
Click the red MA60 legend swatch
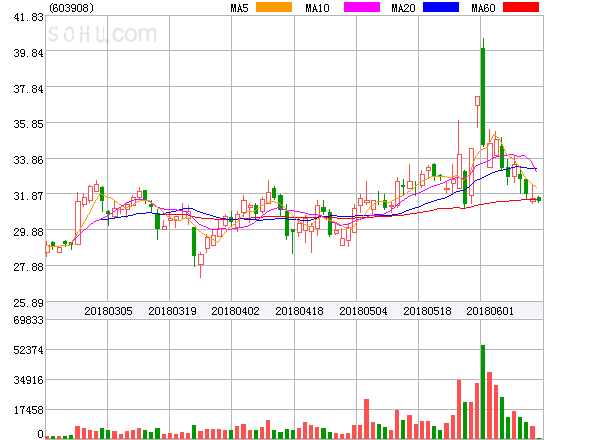tap(521, 7)
